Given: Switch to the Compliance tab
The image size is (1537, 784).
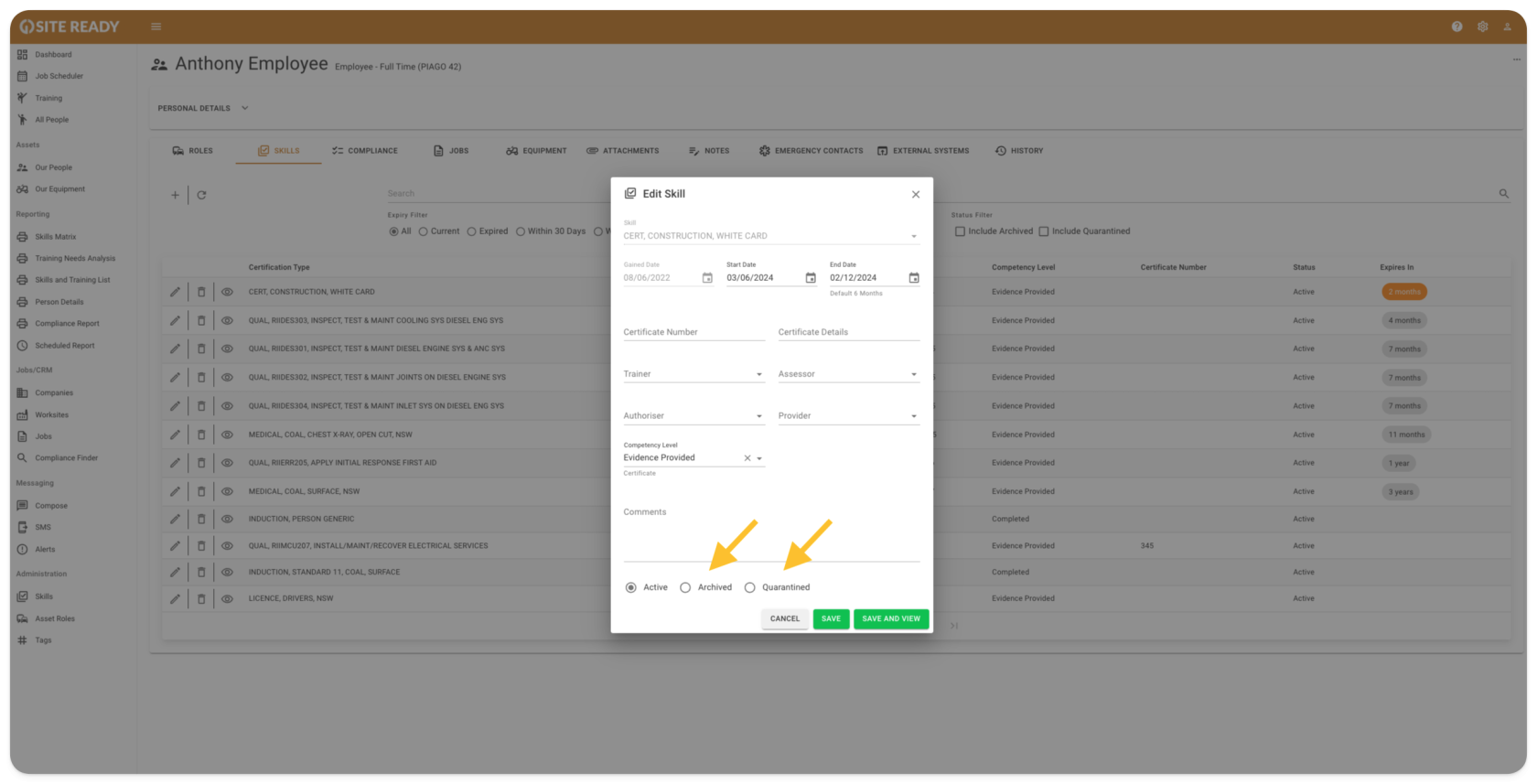Looking at the screenshot, I should coord(364,151).
